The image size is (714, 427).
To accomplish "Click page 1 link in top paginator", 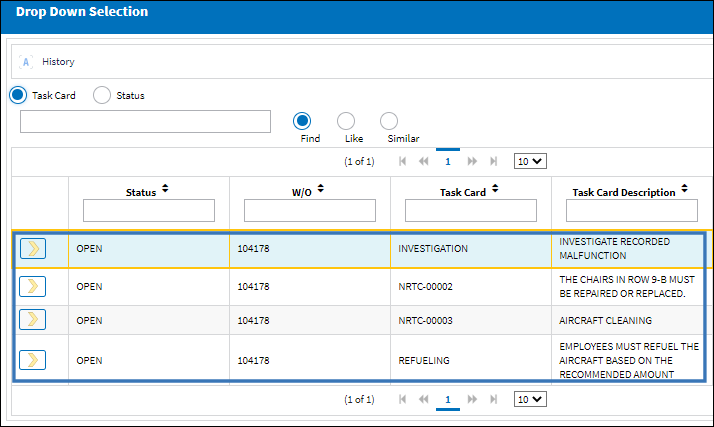I will pos(448,162).
